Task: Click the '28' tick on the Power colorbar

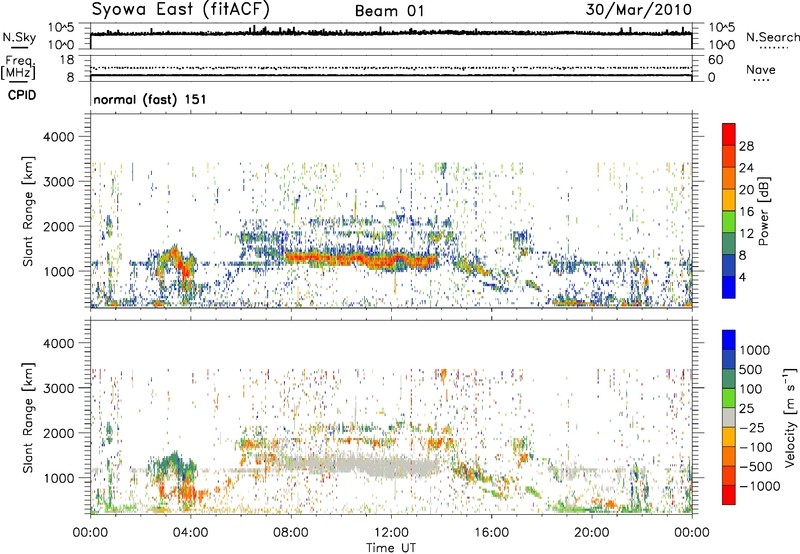Action: tap(746, 146)
